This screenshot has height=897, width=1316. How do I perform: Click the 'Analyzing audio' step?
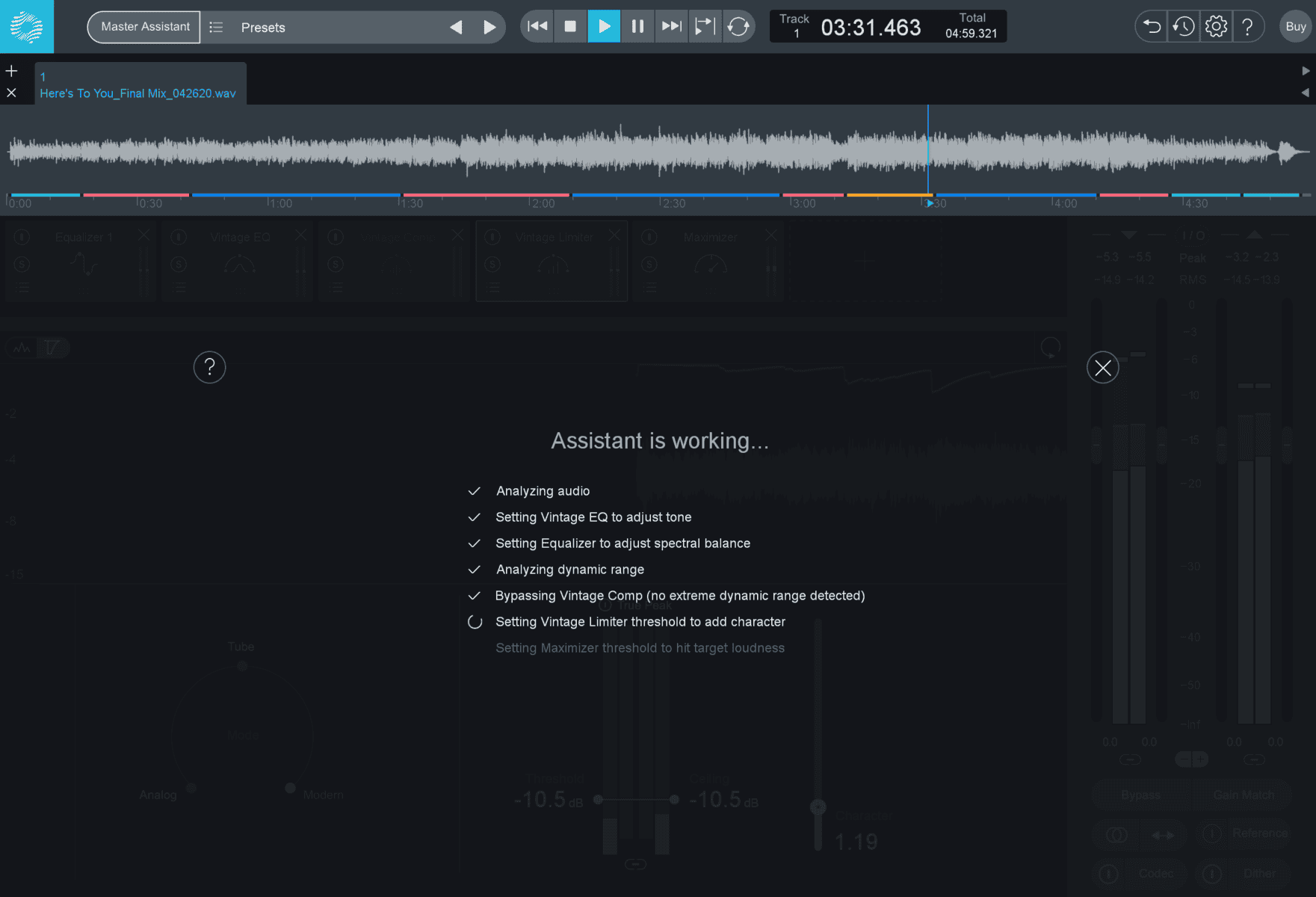coord(543,491)
